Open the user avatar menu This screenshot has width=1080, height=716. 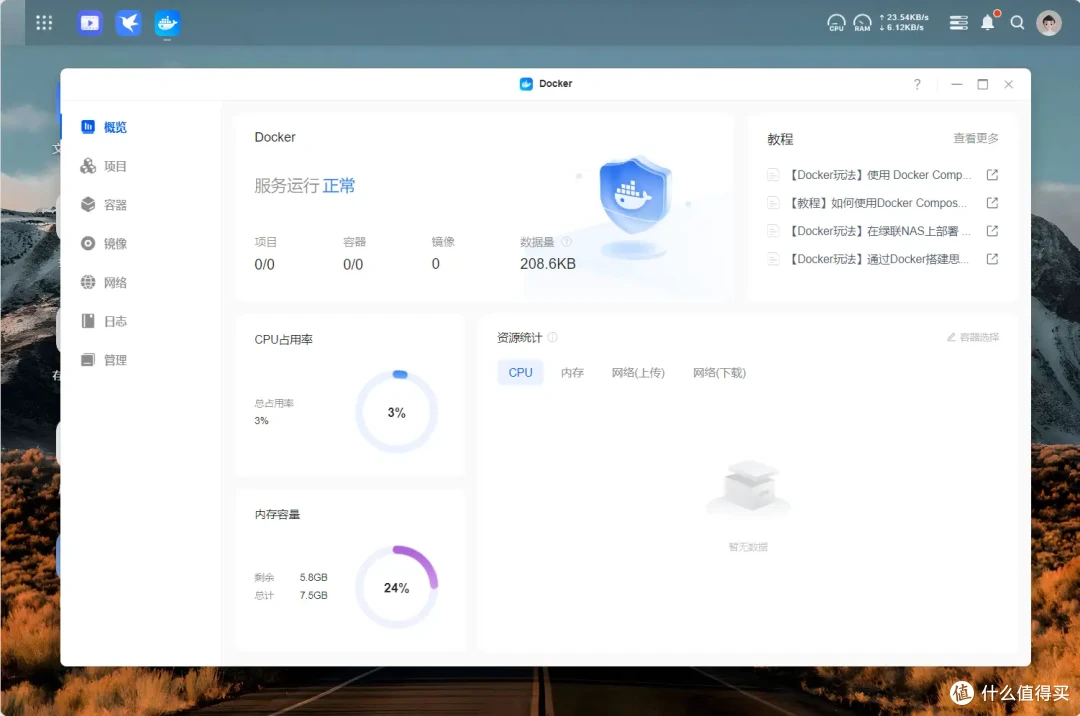pyautogui.click(x=1049, y=23)
